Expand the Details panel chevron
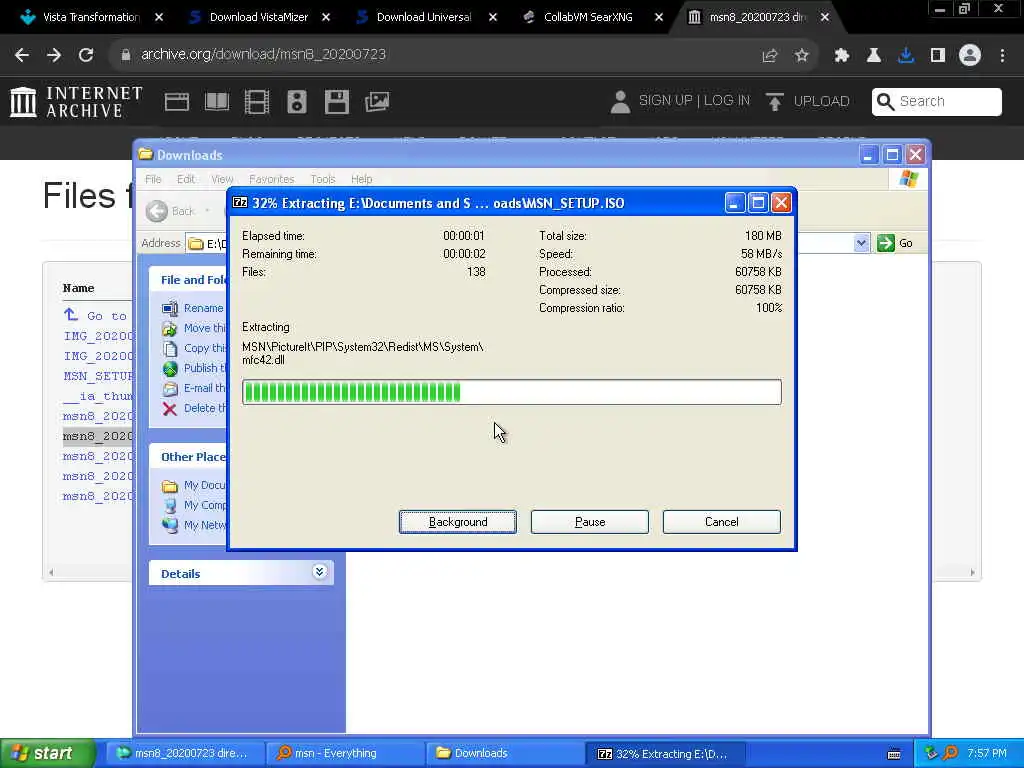Screen dimensions: 1024x768 click(x=319, y=572)
